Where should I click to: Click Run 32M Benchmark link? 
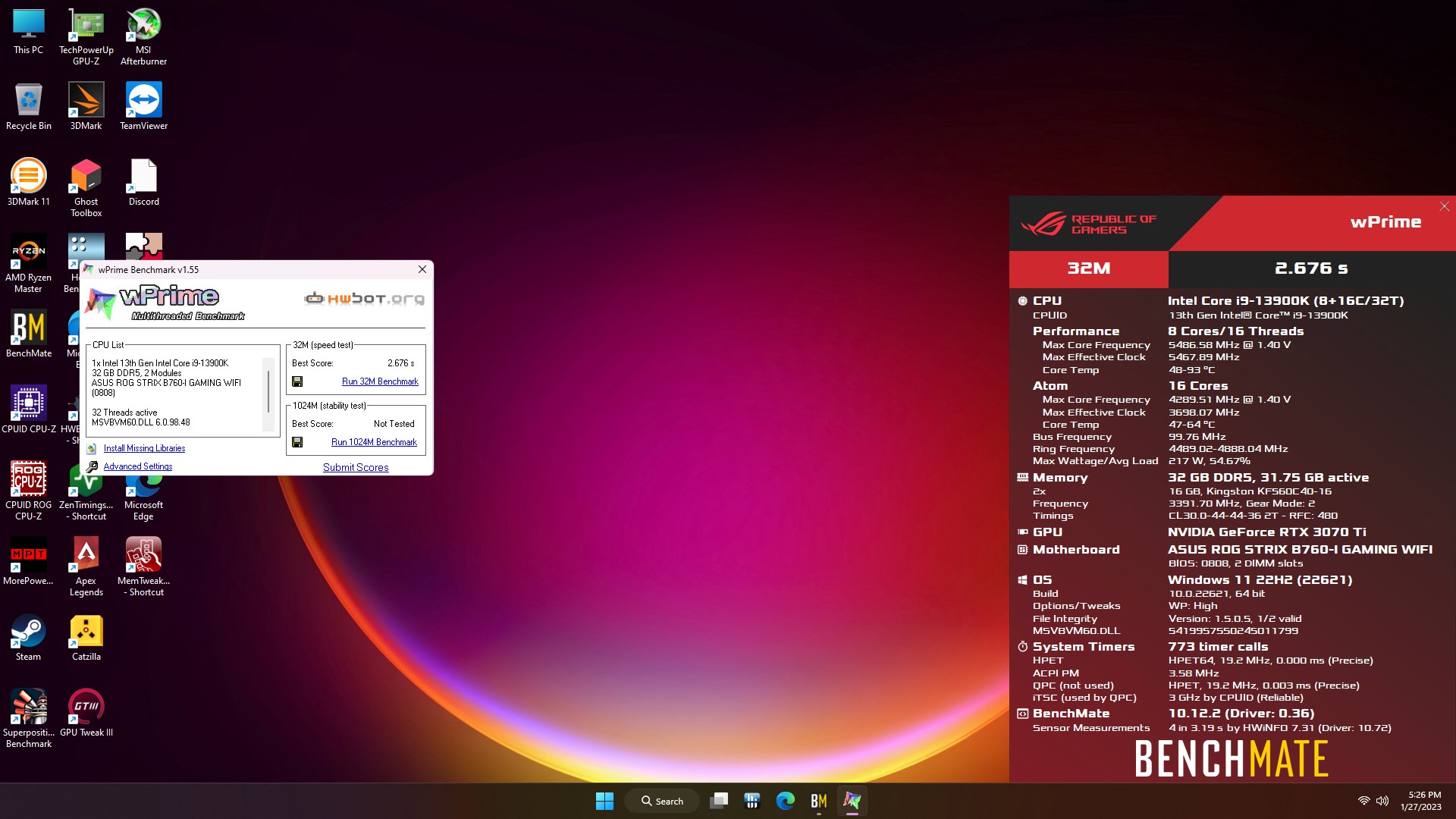380,381
